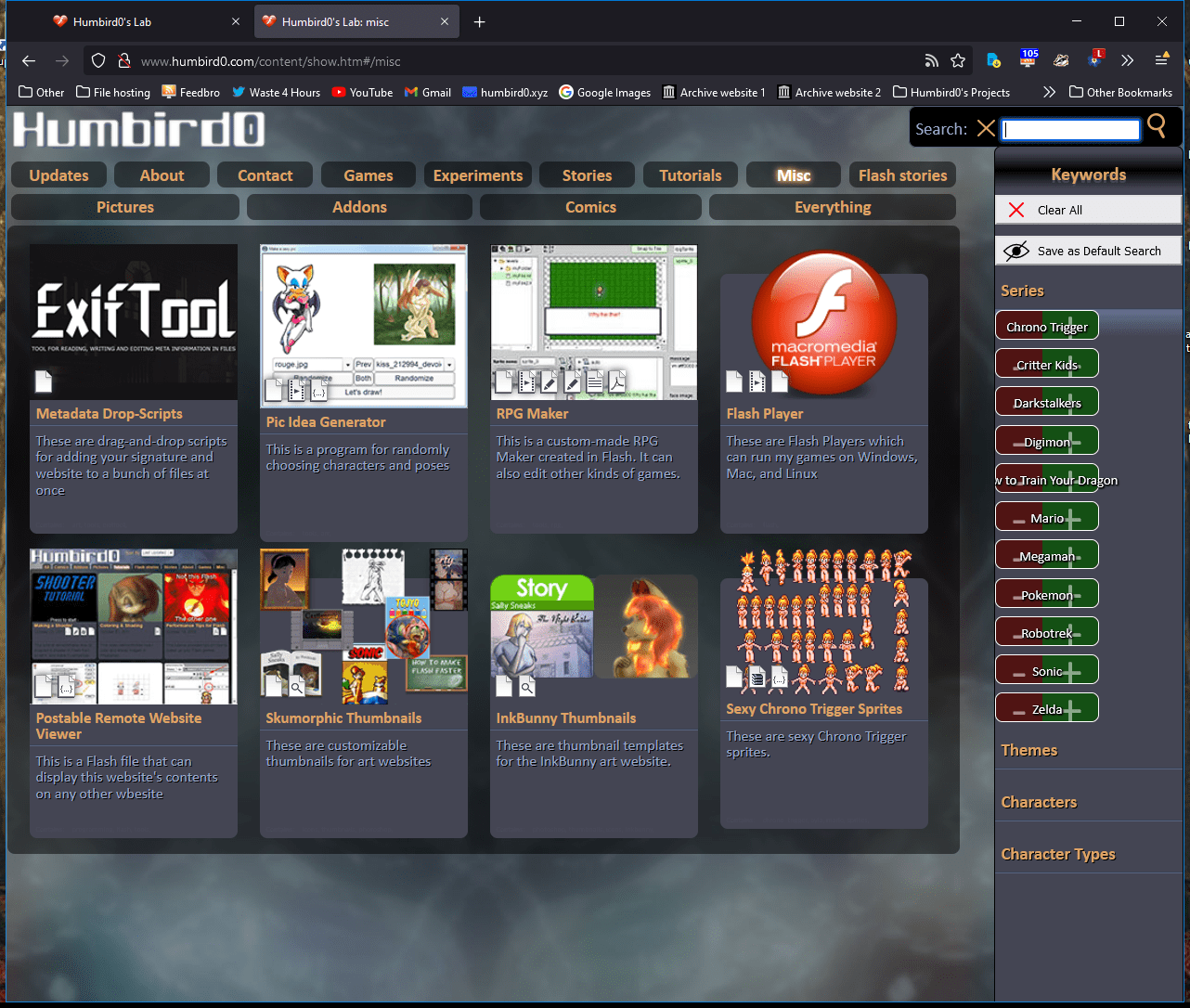The height and width of the screenshot is (1008, 1190).
Task: Include the Sonic keyword with its plus
Action: click(x=1072, y=671)
